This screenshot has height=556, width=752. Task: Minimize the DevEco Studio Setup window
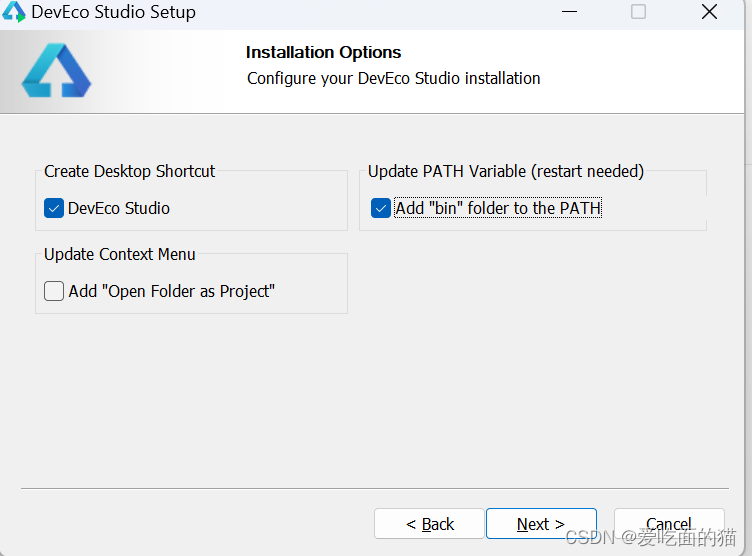[x=569, y=12]
